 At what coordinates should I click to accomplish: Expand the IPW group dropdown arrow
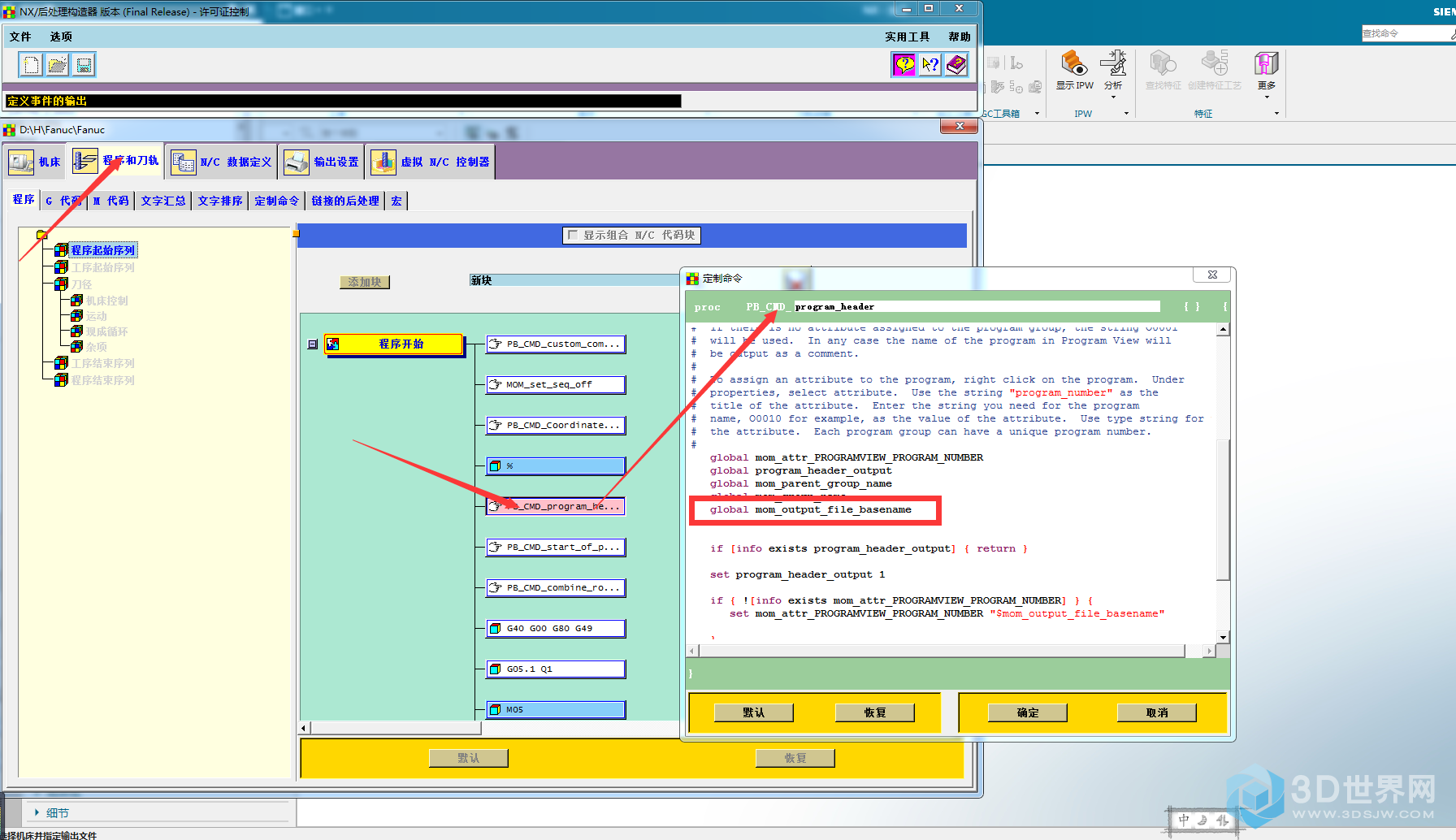[x=1126, y=114]
